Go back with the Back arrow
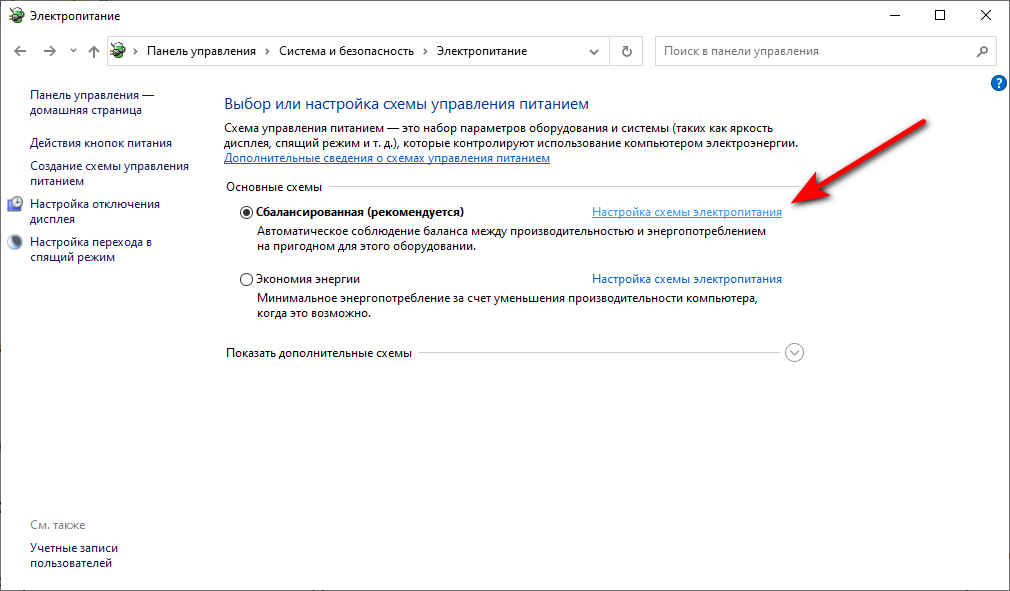 pyautogui.click(x=20, y=51)
